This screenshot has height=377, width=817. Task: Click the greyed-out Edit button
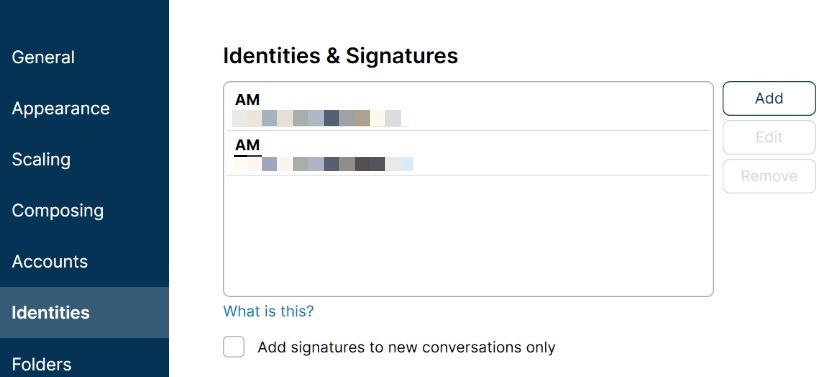(x=769, y=137)
